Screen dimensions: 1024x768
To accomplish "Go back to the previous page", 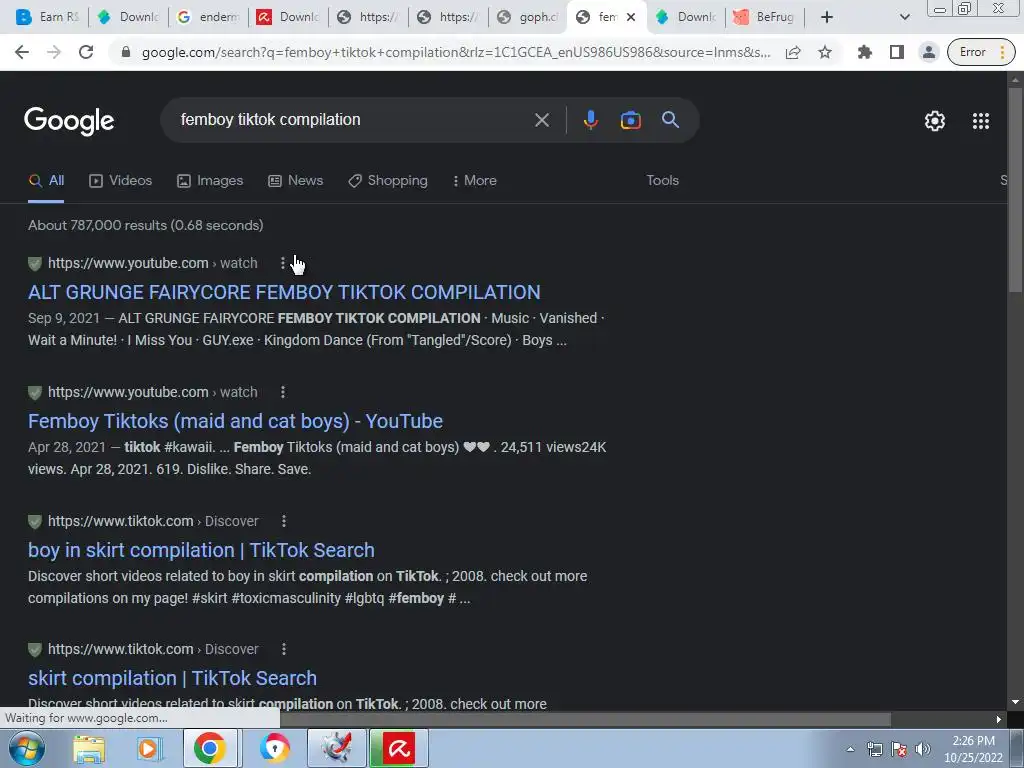I will pyautogui.click(x=22, y=52).
